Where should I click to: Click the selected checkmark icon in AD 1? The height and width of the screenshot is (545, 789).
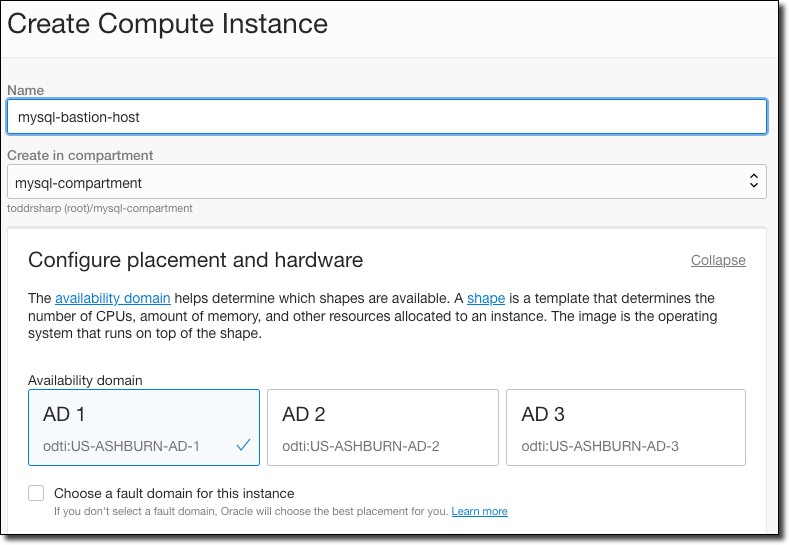click(x=243, y=446)
